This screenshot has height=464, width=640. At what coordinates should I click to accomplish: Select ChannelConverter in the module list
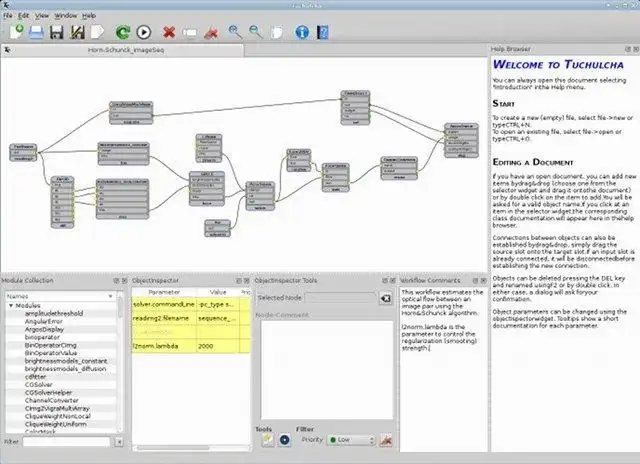click(x=52, y=400)
